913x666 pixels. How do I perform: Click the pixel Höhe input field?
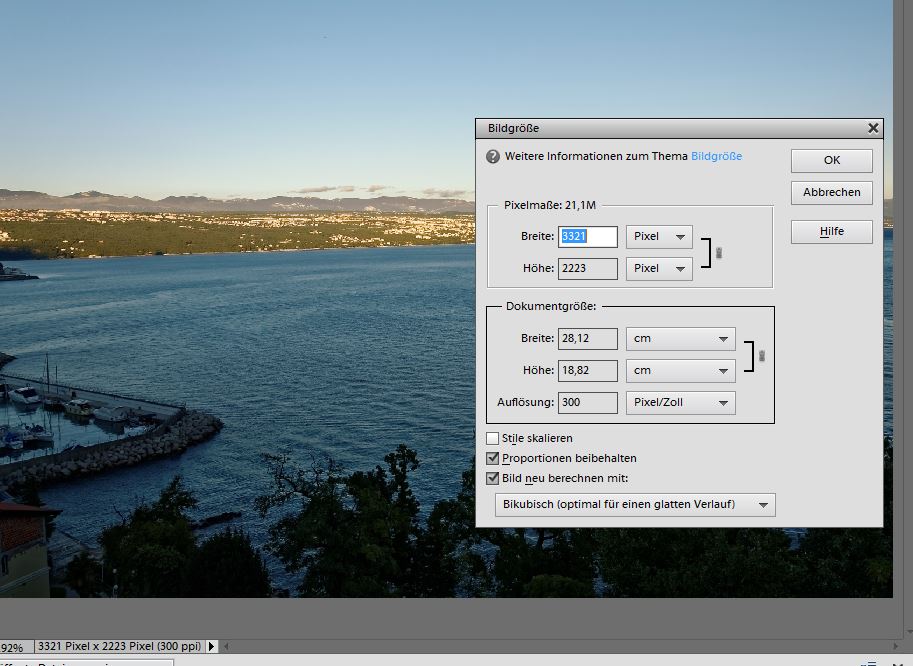(587, 268)
